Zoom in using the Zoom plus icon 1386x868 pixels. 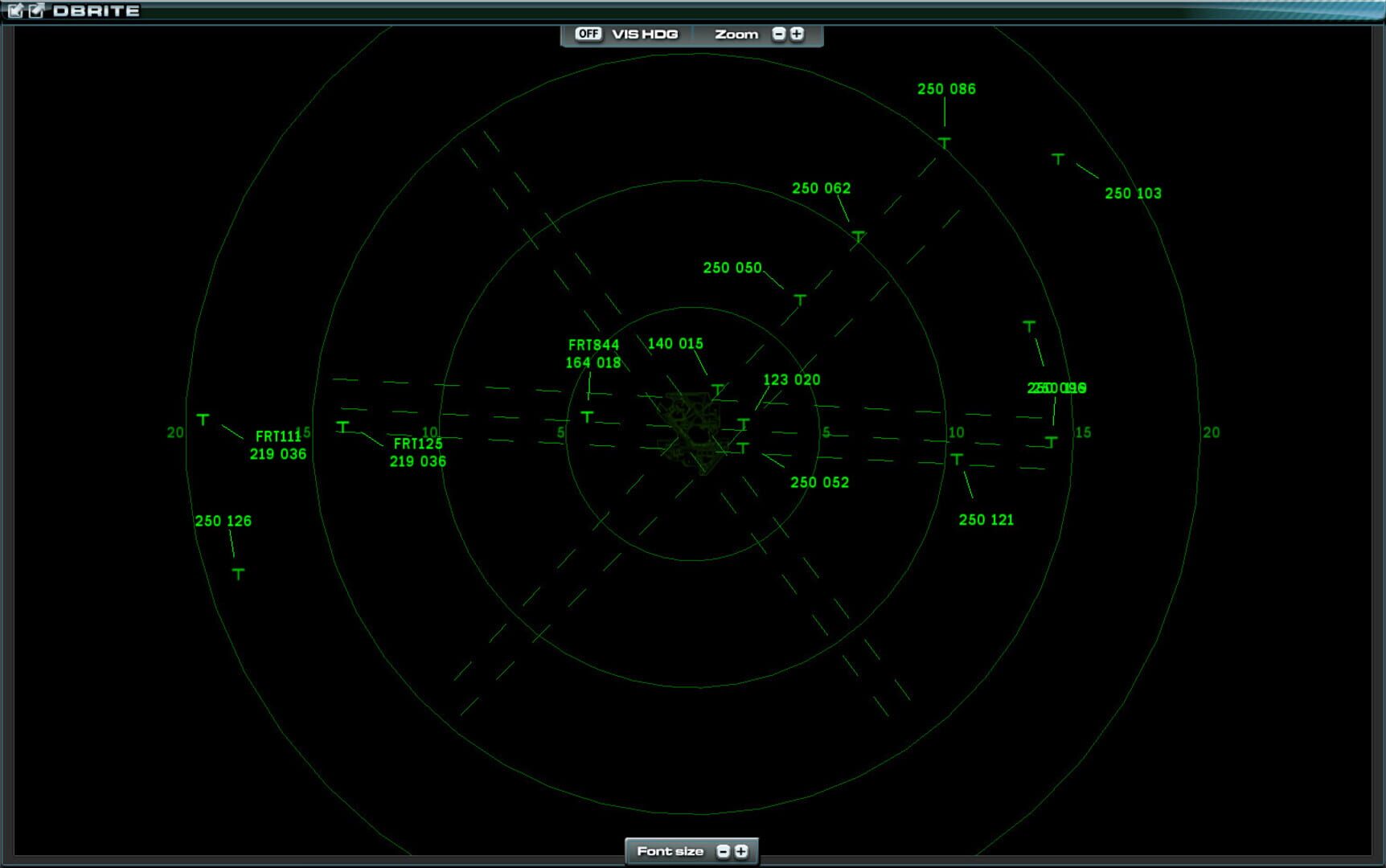click(796, 34)
